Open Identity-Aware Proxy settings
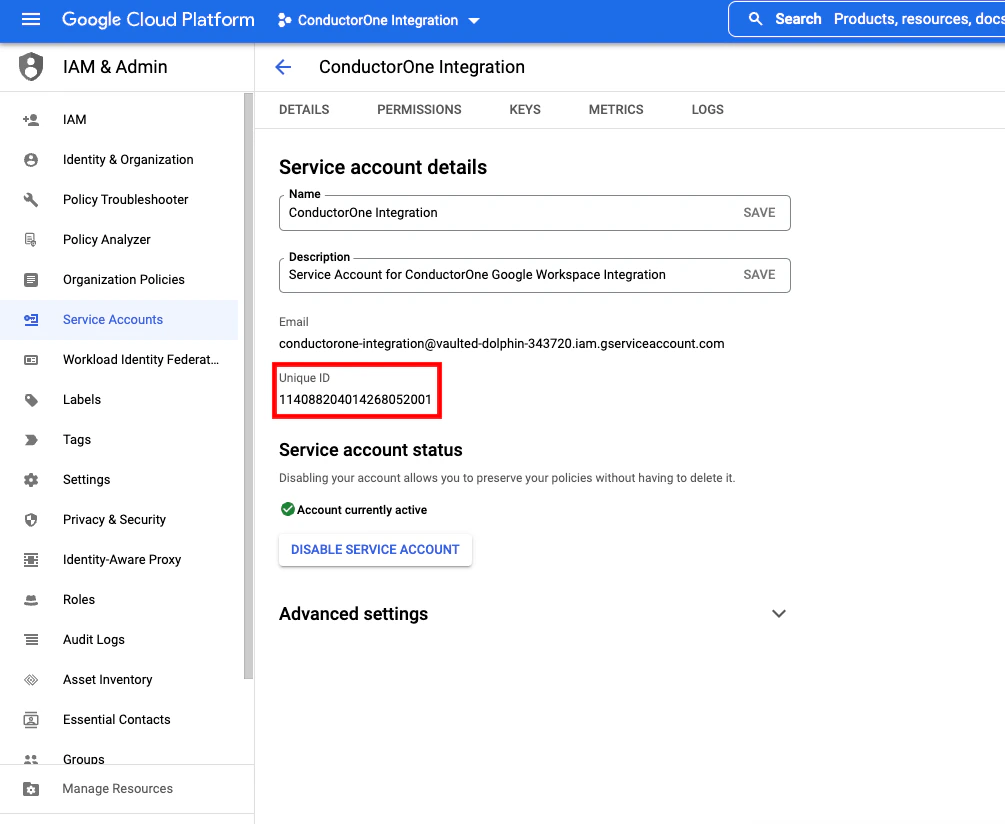 point(121,559)
